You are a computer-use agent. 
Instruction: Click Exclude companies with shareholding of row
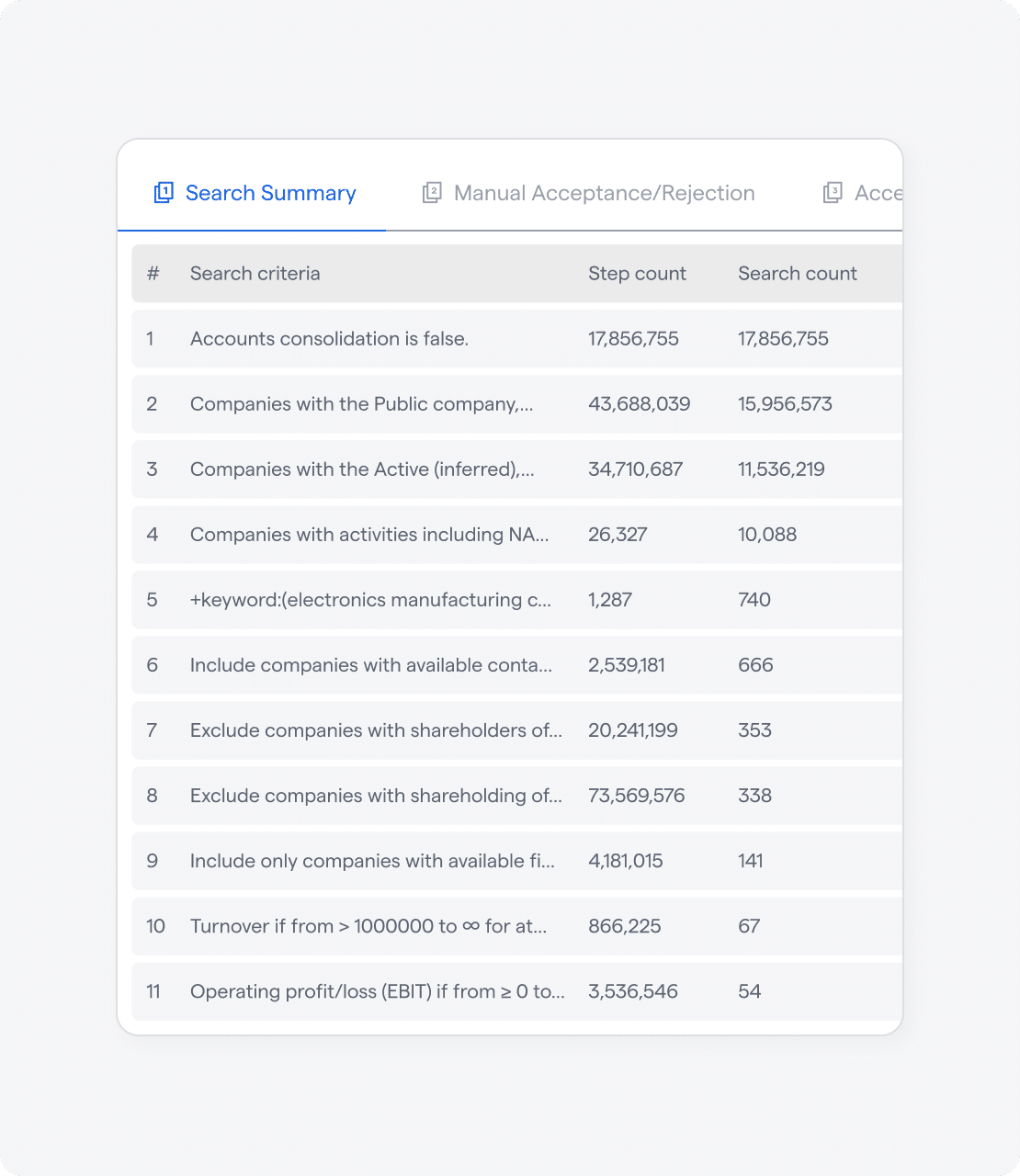pos(375,796)
